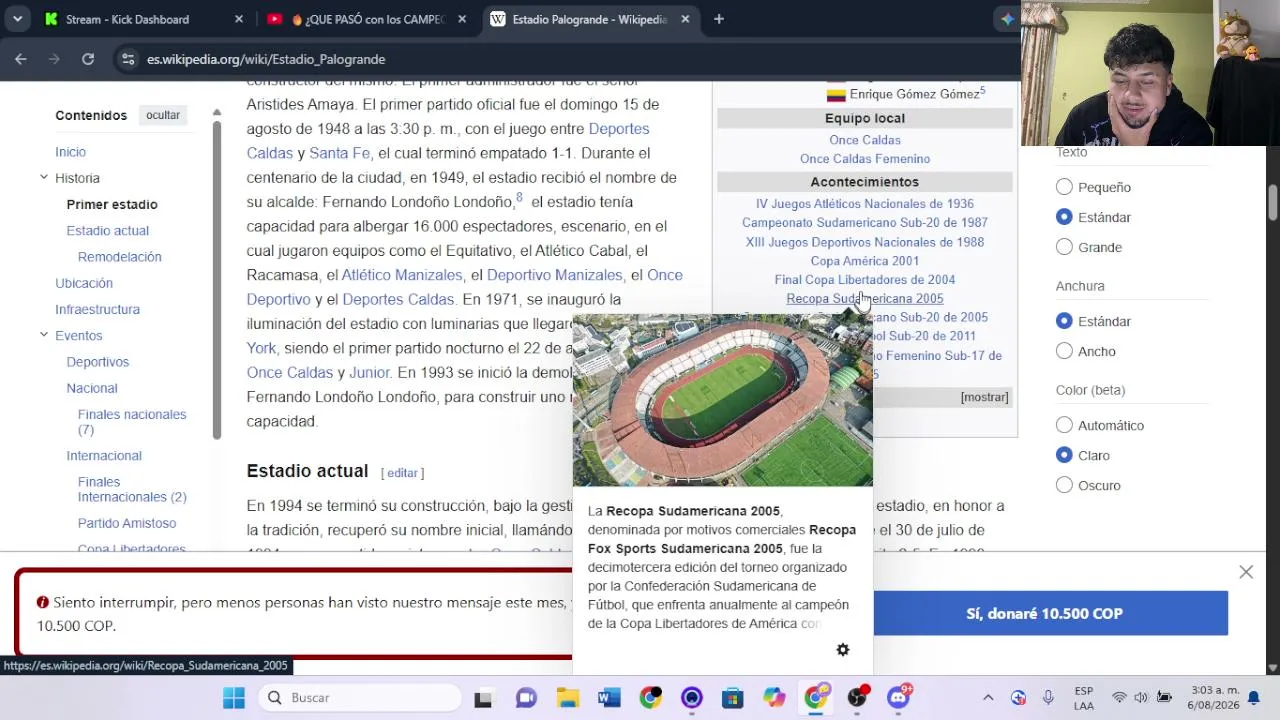Image resolution: width=1280 pixels, height=720 pixels.
Task: Click the Windows taskbar search box
Action: tap(360, 698)
